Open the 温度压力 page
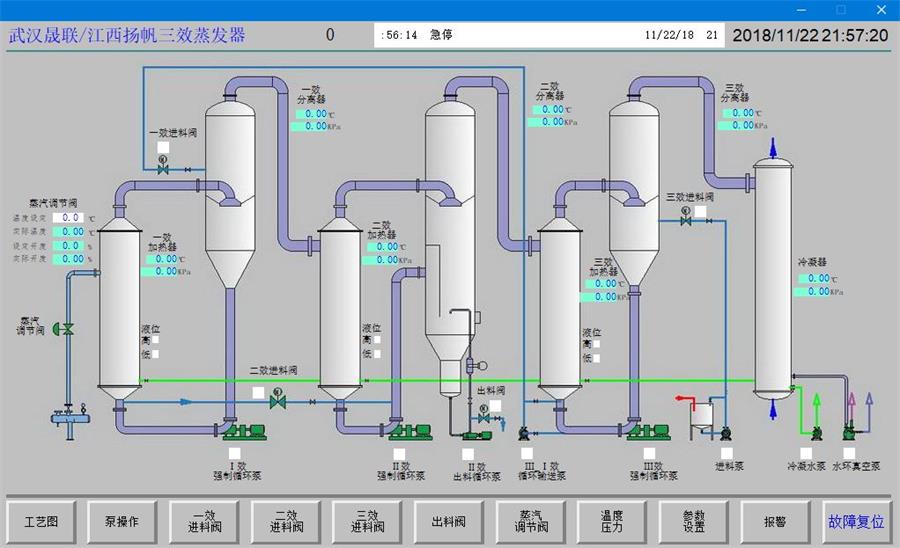This screenshot has width=900, height=548. click(612, 521)
